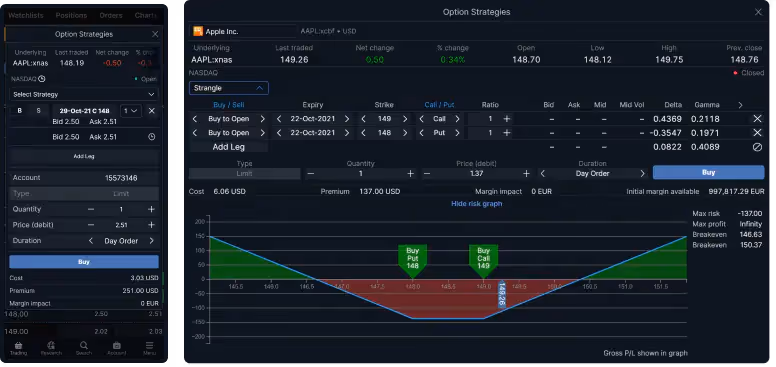Switch to the Positions tab
The image size is (776, 367).
71,15
